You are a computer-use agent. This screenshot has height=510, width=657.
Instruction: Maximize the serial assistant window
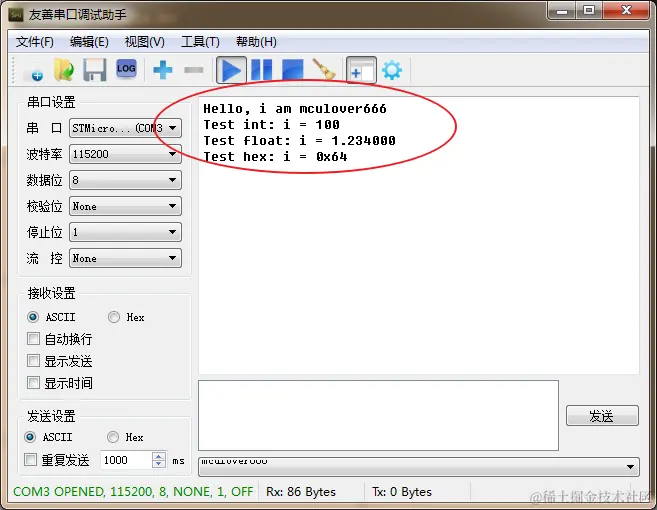(x=589, y=10)
